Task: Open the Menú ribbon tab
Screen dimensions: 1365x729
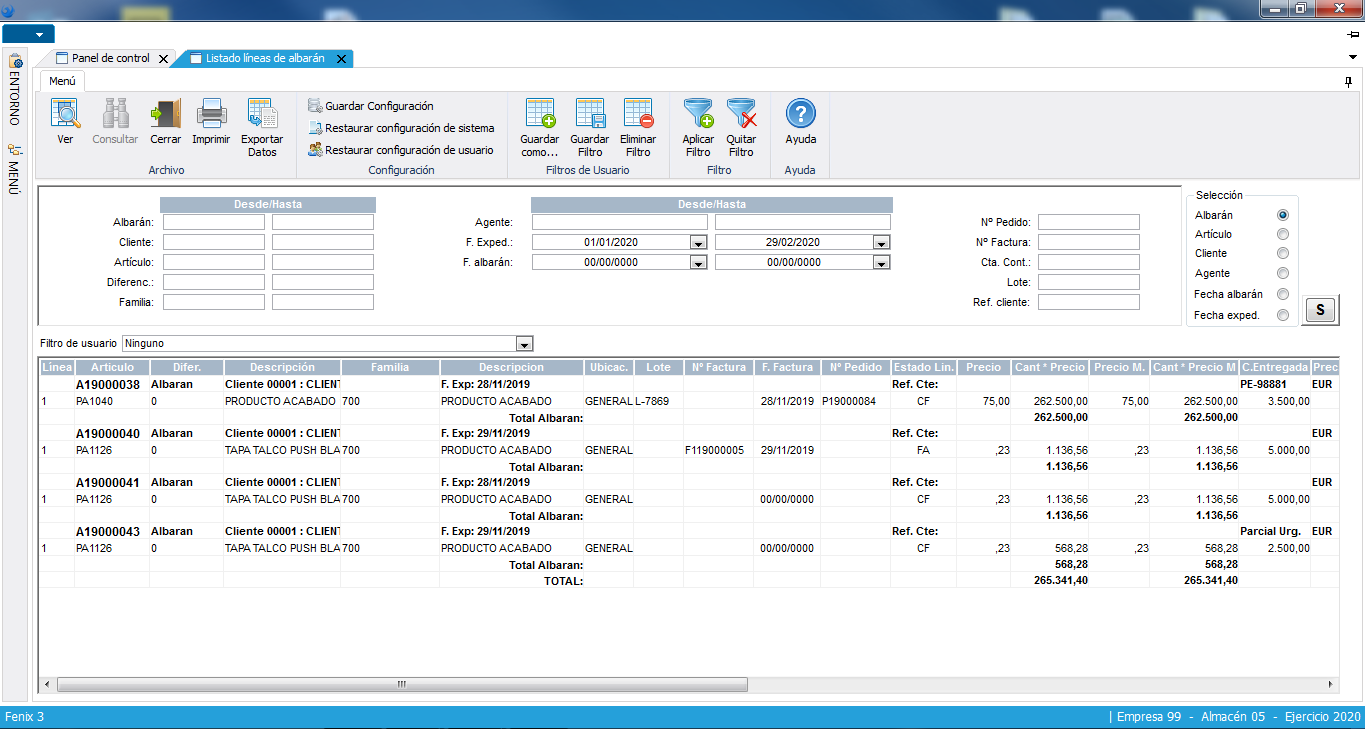Action: (x=63, y=81)
